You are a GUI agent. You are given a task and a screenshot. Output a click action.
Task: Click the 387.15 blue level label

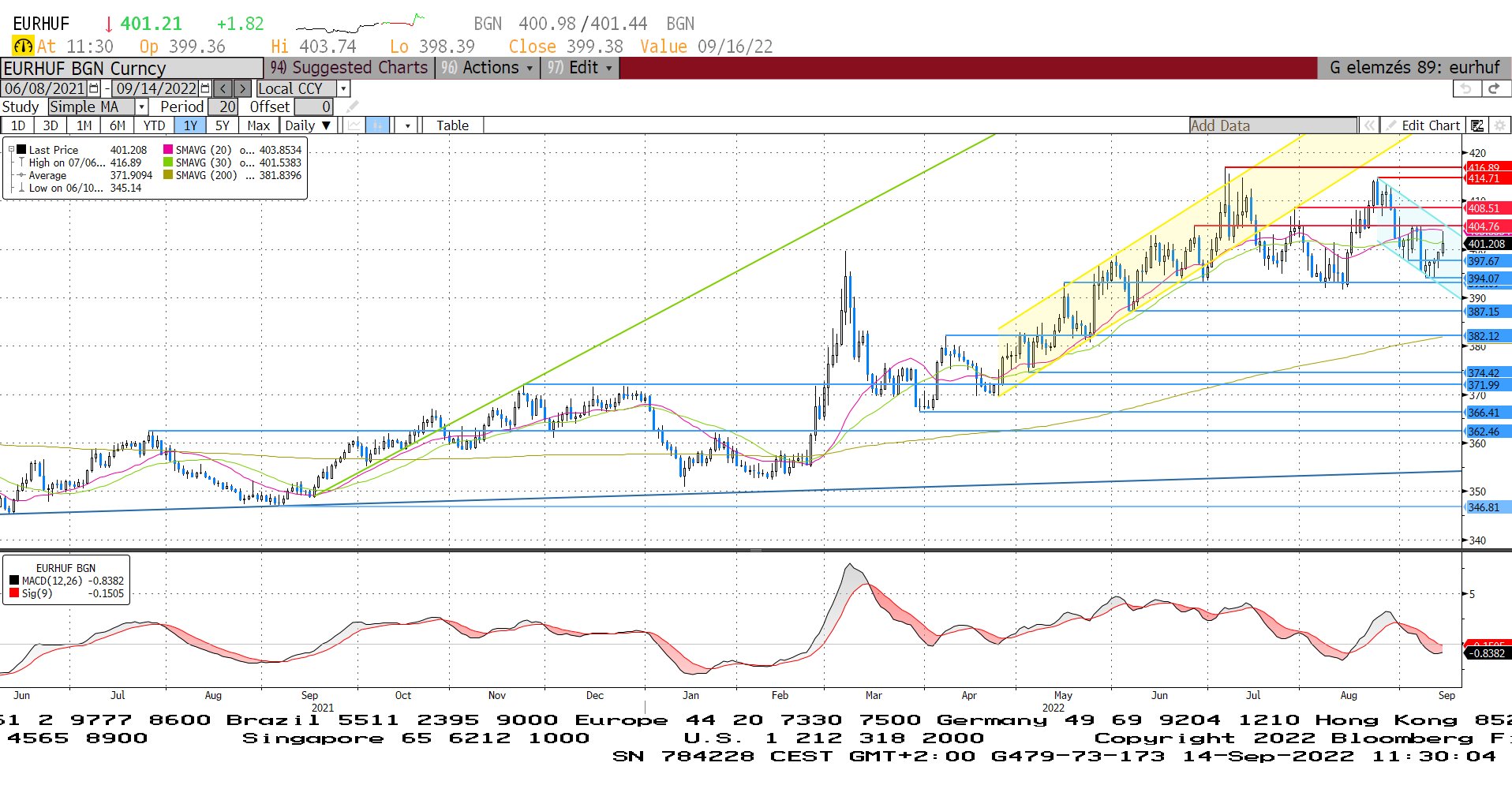pyautogui.click(x=1487, y=312)
